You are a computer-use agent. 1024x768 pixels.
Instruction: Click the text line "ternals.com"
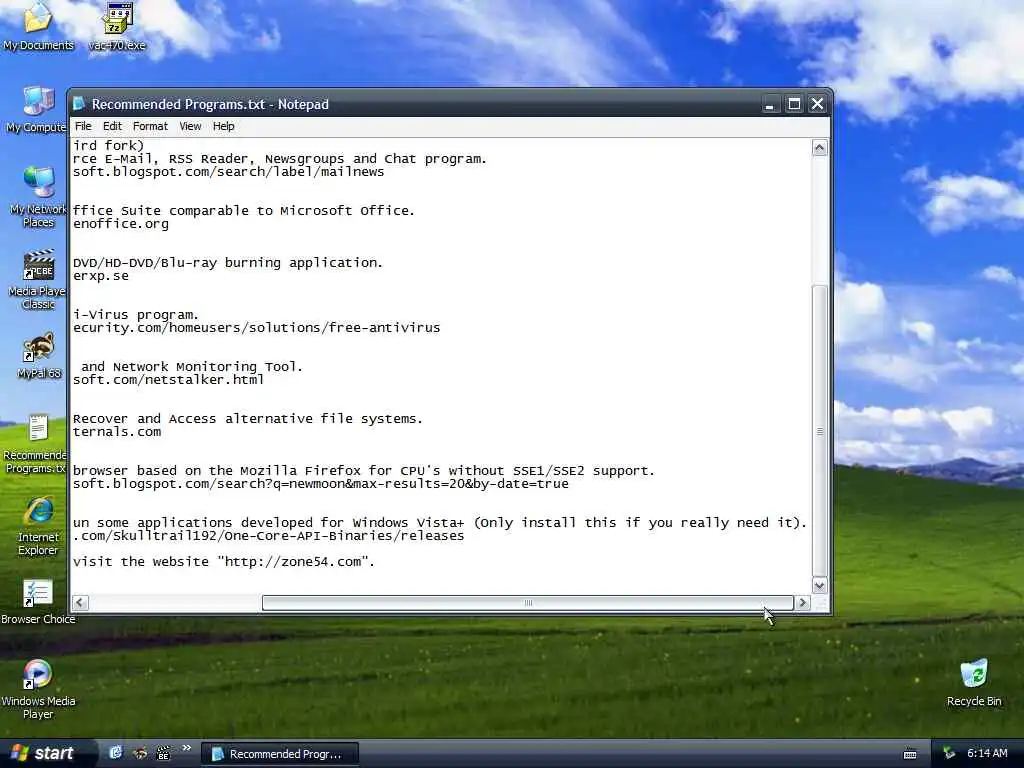[117, 432]
